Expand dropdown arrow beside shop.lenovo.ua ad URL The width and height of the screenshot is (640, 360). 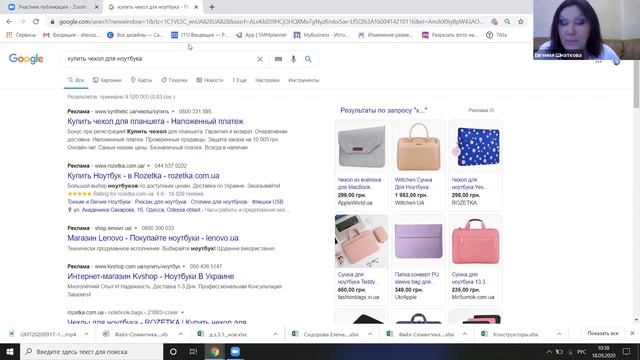click(136, 228)
